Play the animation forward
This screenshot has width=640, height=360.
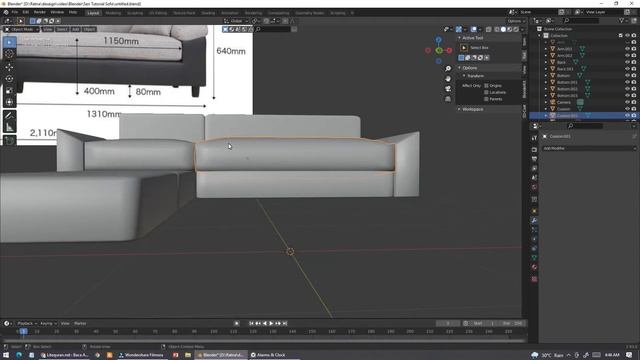pos(271,323)
